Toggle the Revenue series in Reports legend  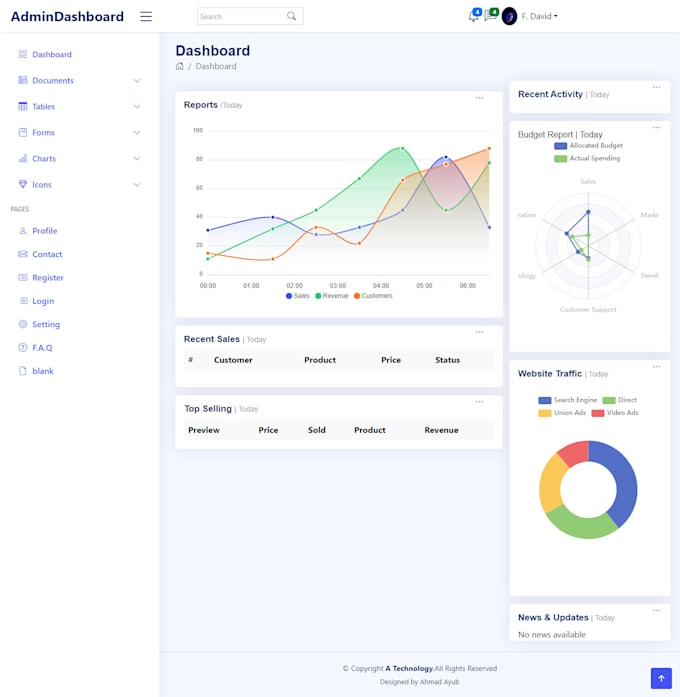[x=332, y=296]
